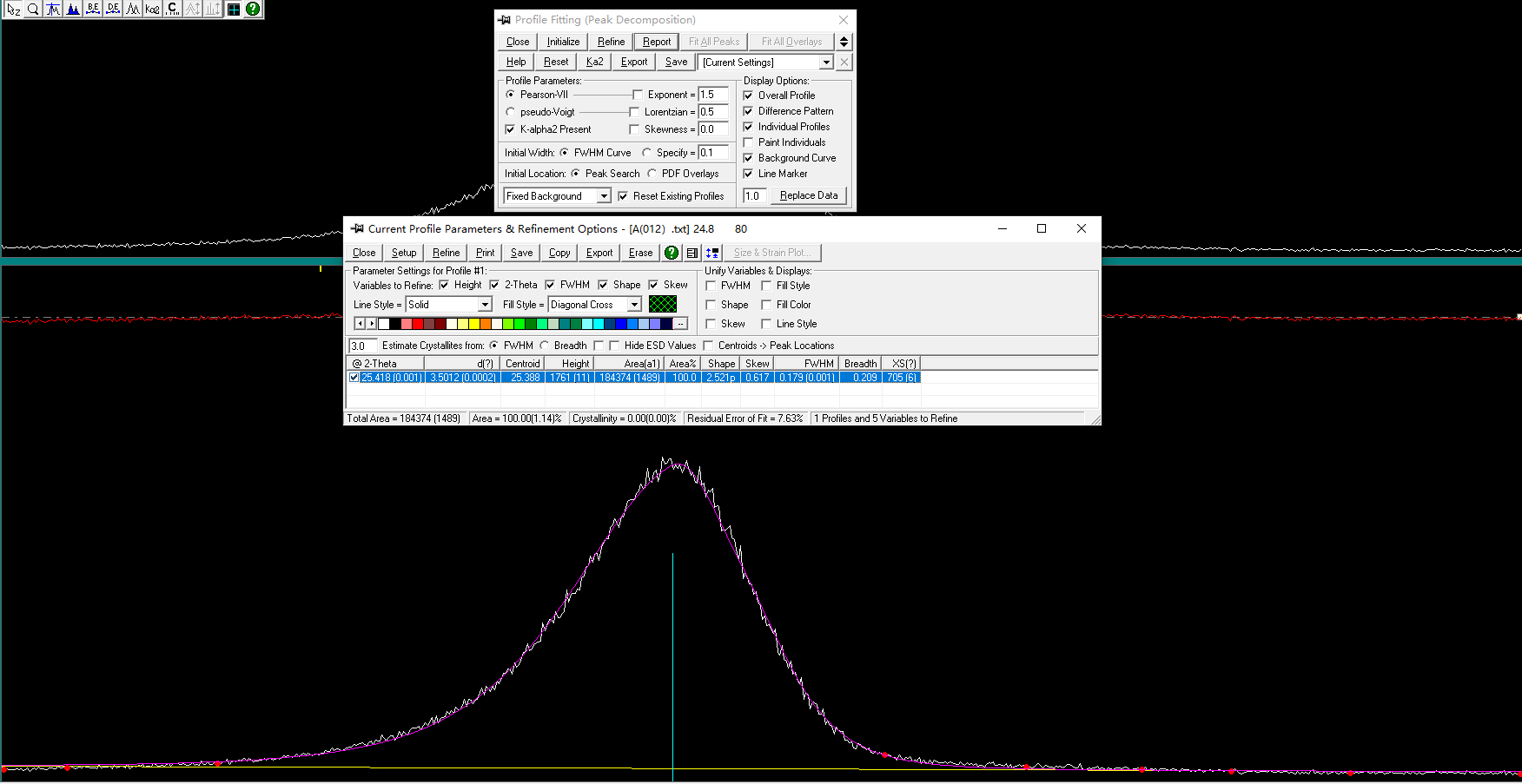Select the peak cursor line tool icon
Screen dimensions: 1522x784
pos(53,9)
